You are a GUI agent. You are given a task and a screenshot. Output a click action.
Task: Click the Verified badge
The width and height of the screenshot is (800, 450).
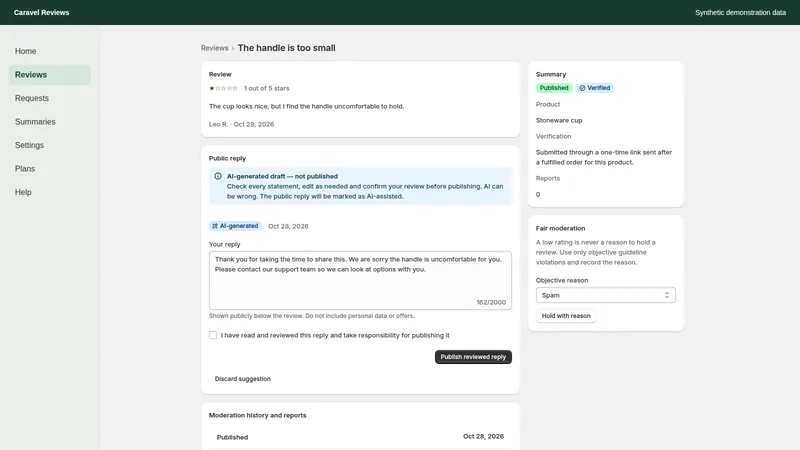coord(595,88)
